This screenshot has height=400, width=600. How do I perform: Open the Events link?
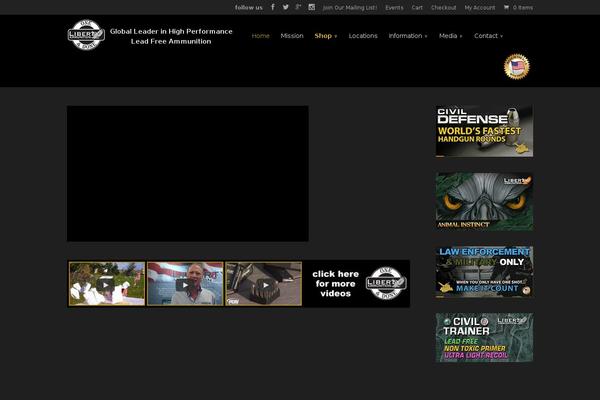(394, 7)
